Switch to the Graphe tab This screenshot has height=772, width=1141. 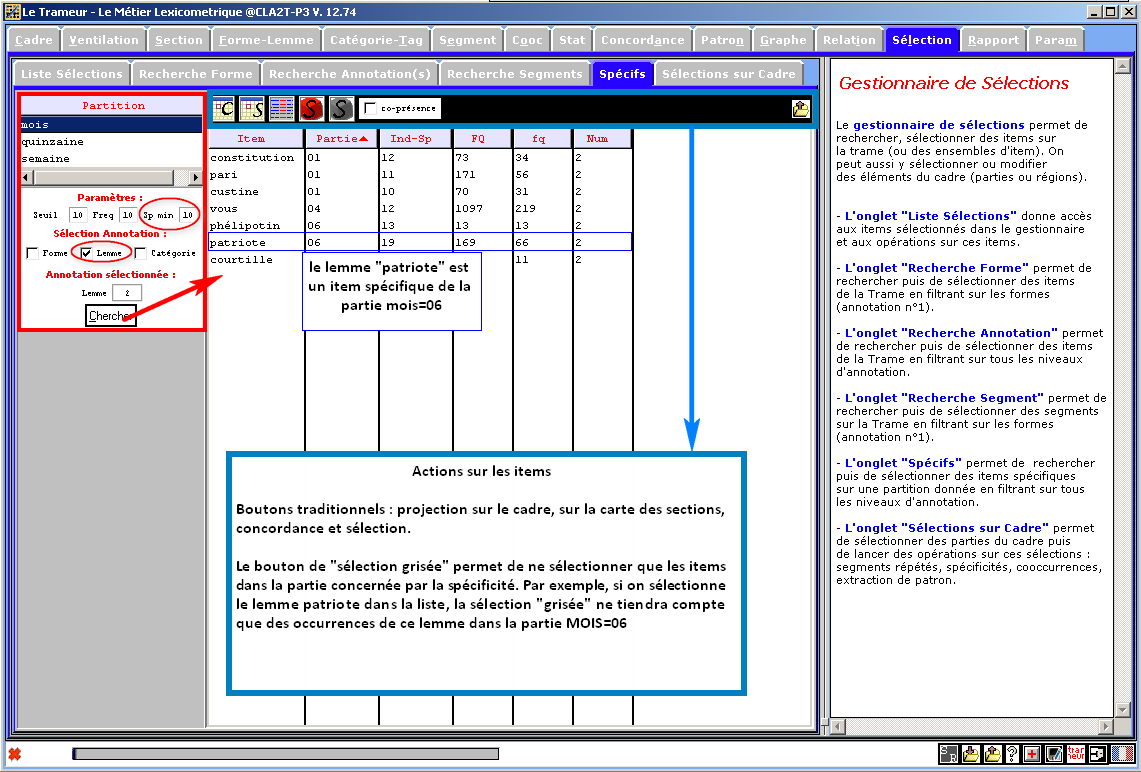point(783,40)
